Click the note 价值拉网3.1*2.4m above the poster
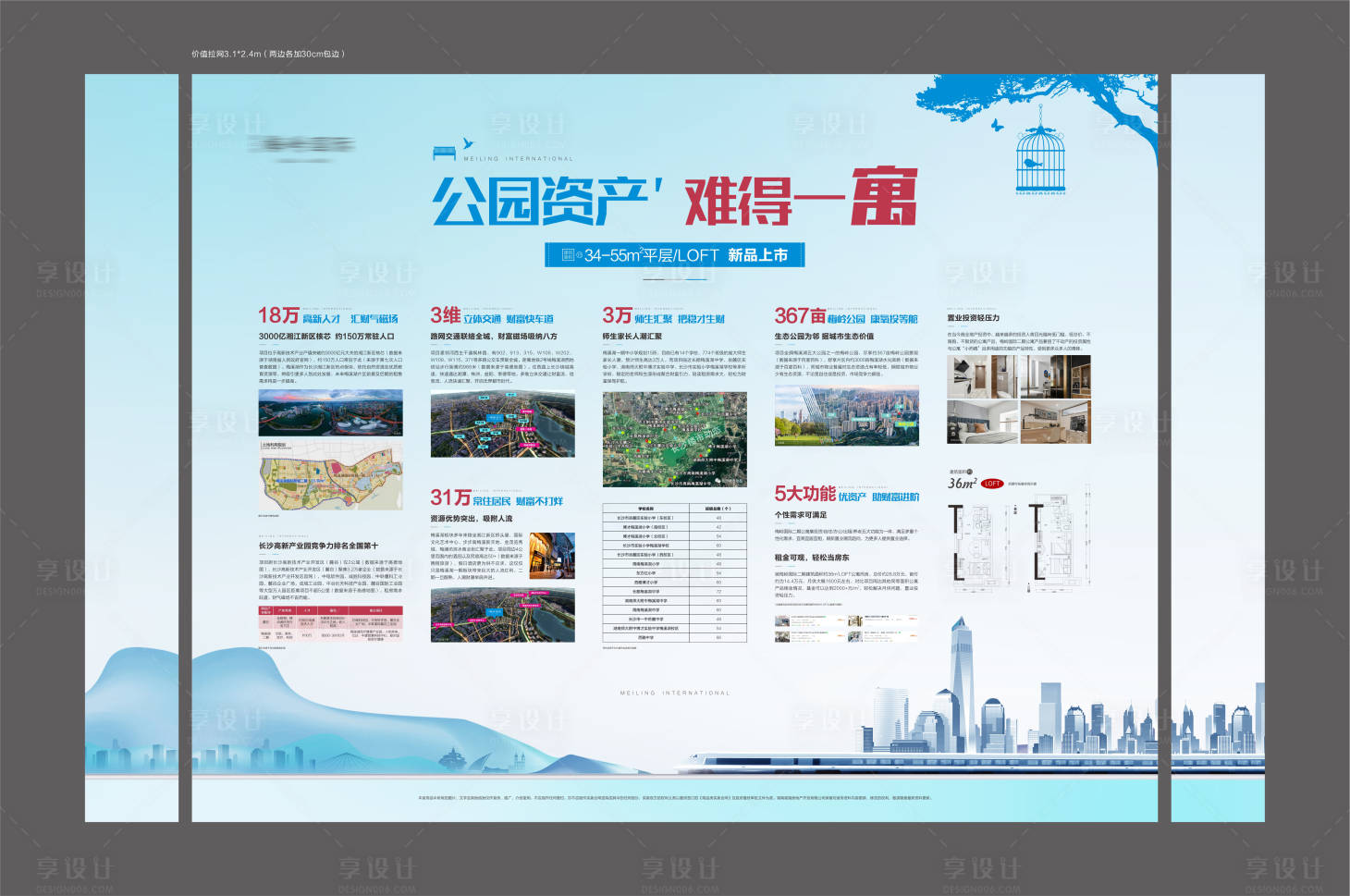The image size is (1350, 896). (268, 54)
